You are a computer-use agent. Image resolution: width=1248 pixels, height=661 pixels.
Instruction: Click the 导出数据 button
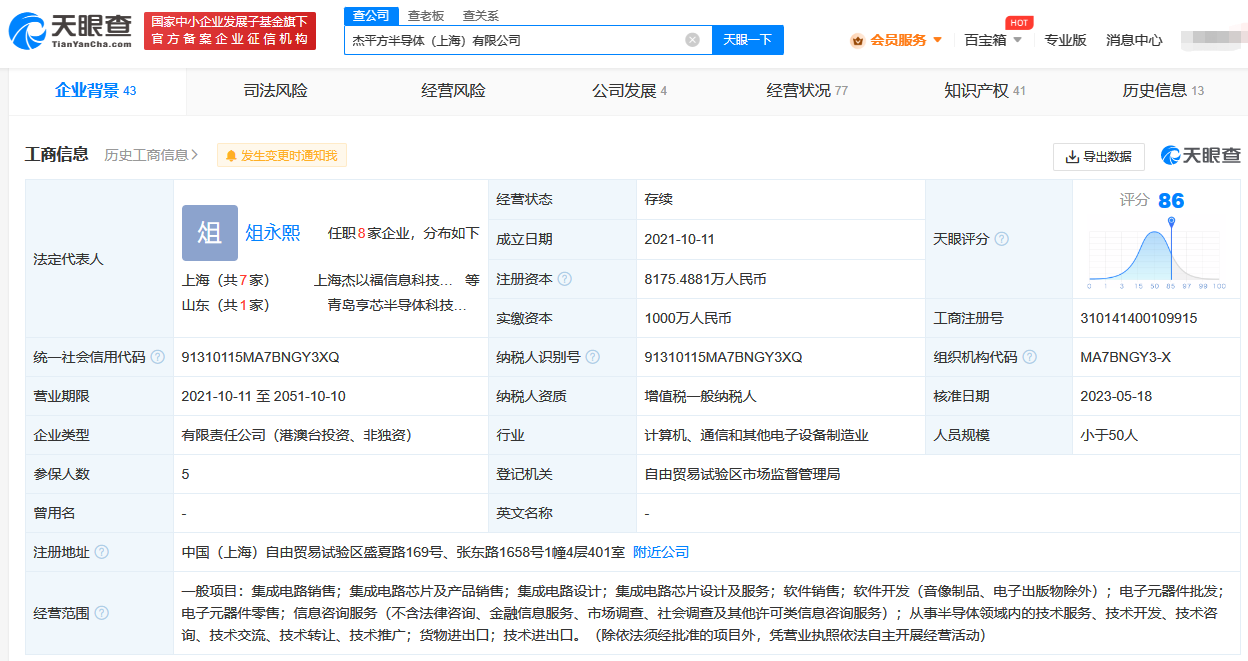click(1098, 156)
